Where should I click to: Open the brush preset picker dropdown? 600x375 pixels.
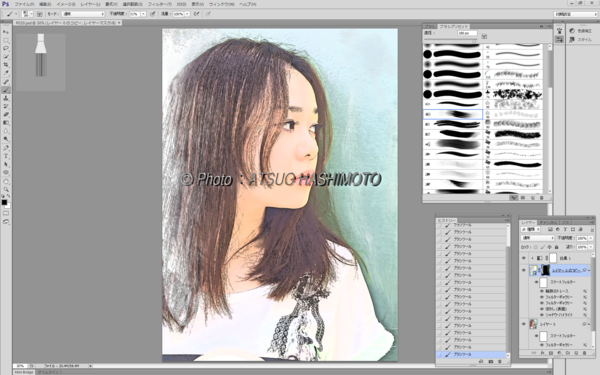(x=31, y=14)
